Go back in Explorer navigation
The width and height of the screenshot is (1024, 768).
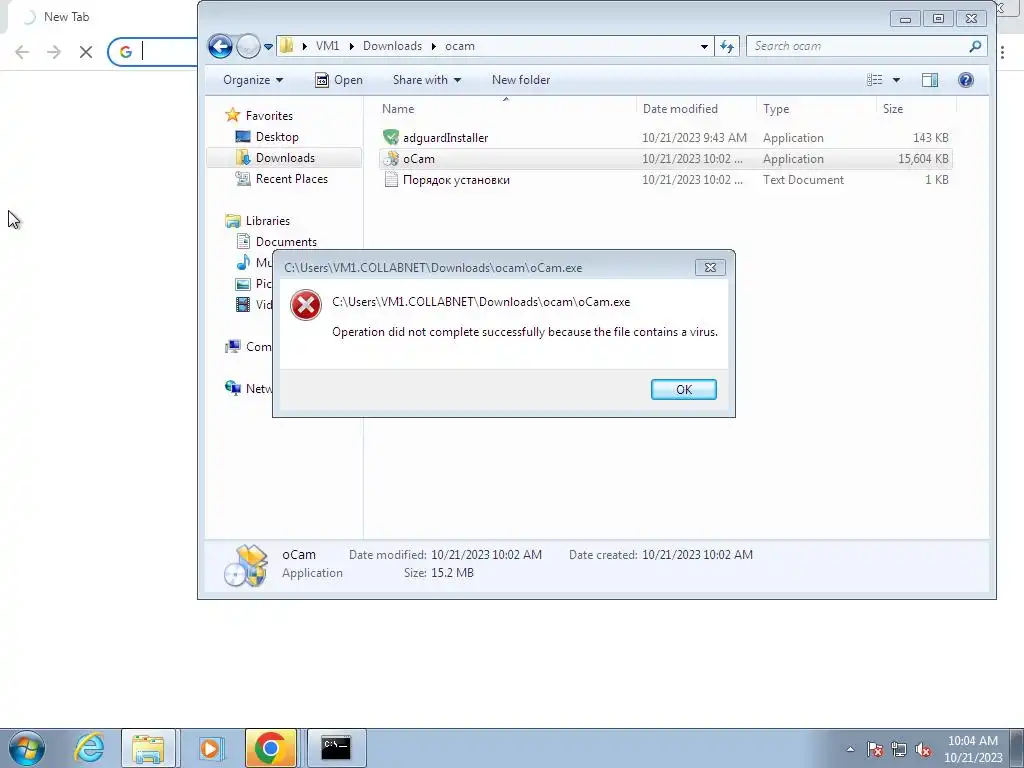pos(220,46)
